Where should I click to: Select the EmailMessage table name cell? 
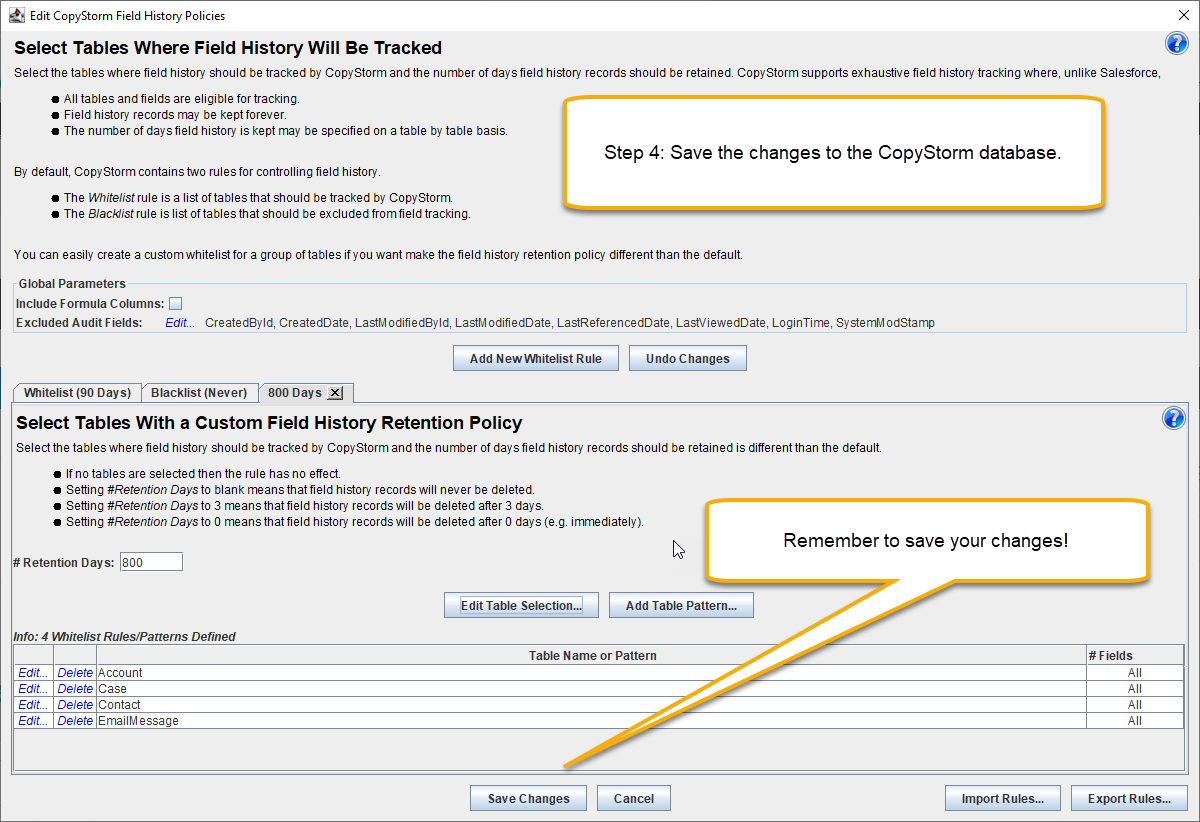pyautogui.click(x=591, y=721)
